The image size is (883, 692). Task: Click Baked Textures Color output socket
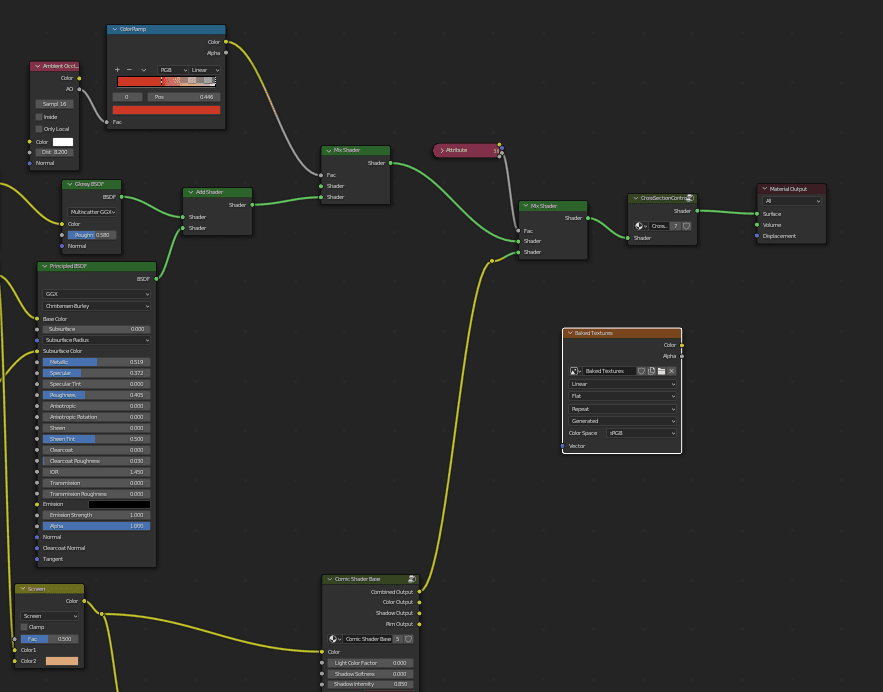[x=682, y=345]
